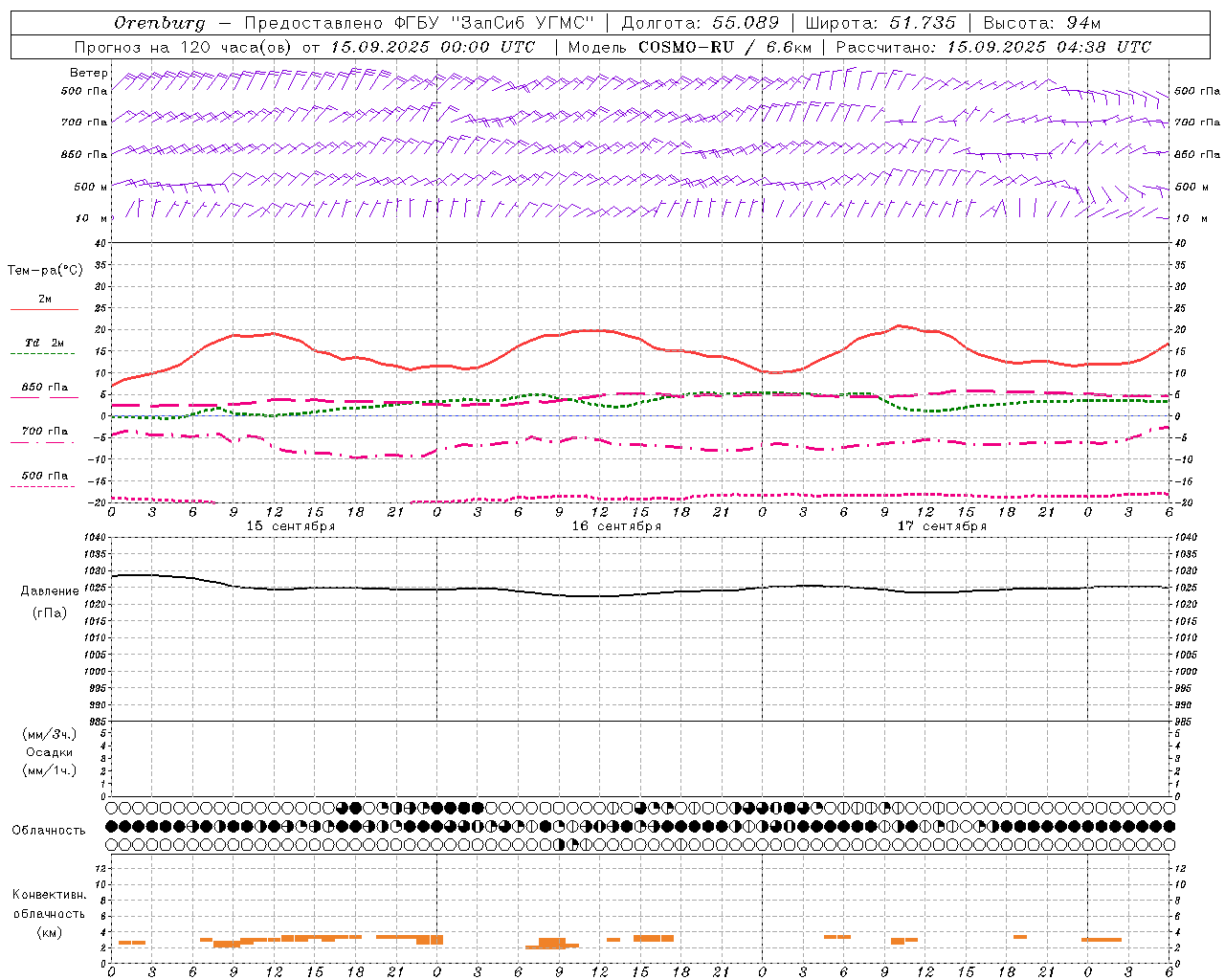
Task: Click the '15 сентября' date label
Action: point(291,525)
